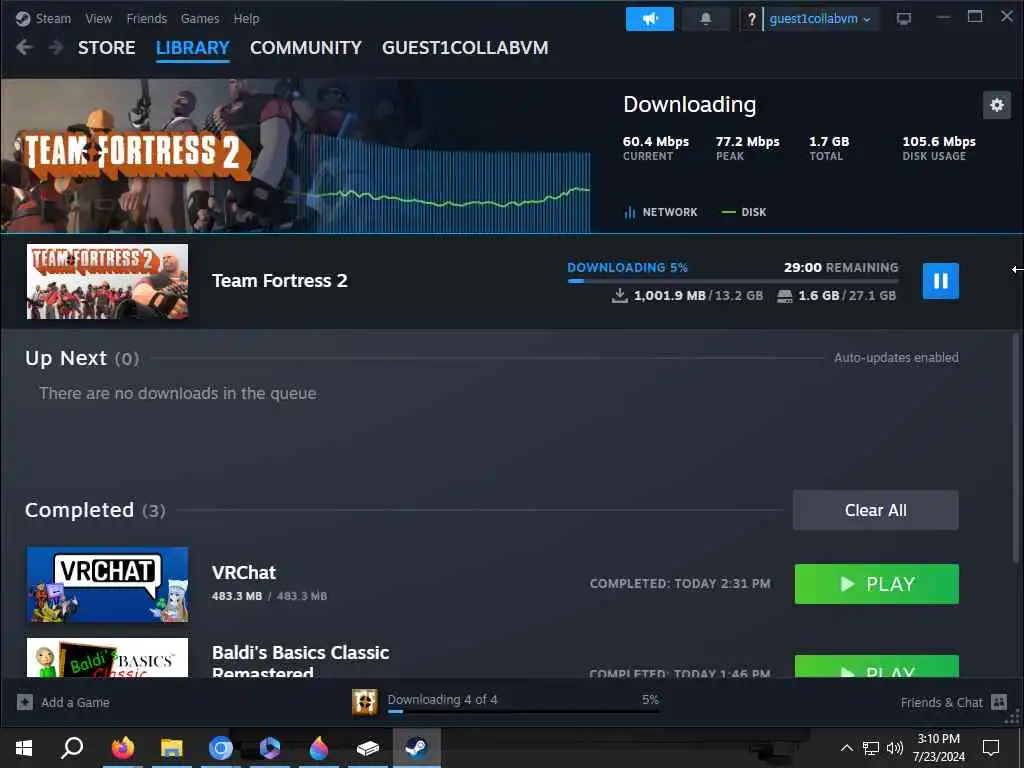
Task: Open the Games menu
Action: pyautogui.click(x=200, y=18)
